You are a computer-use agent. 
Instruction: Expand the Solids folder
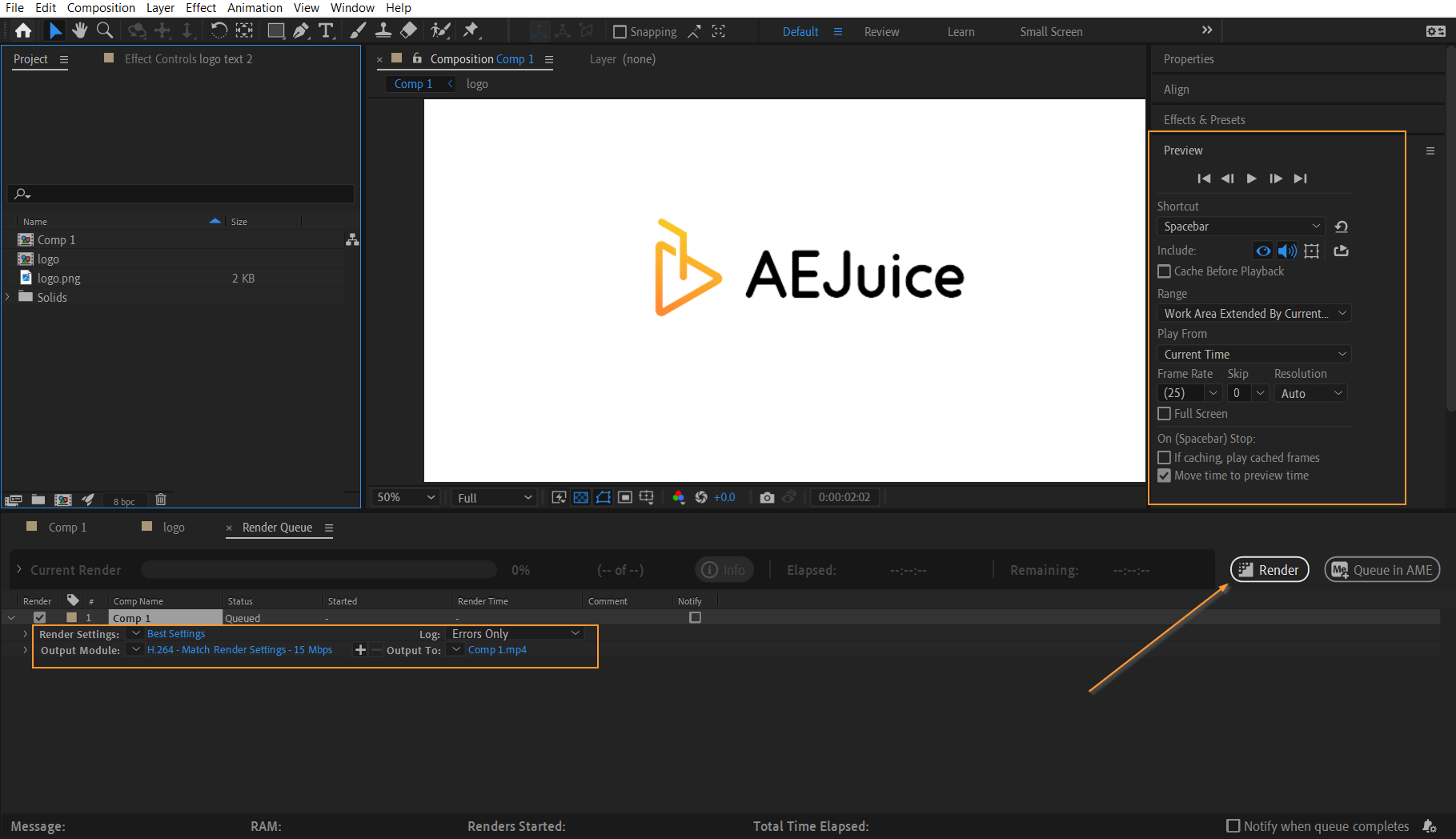pyautogui.click(x=8, y=297)
